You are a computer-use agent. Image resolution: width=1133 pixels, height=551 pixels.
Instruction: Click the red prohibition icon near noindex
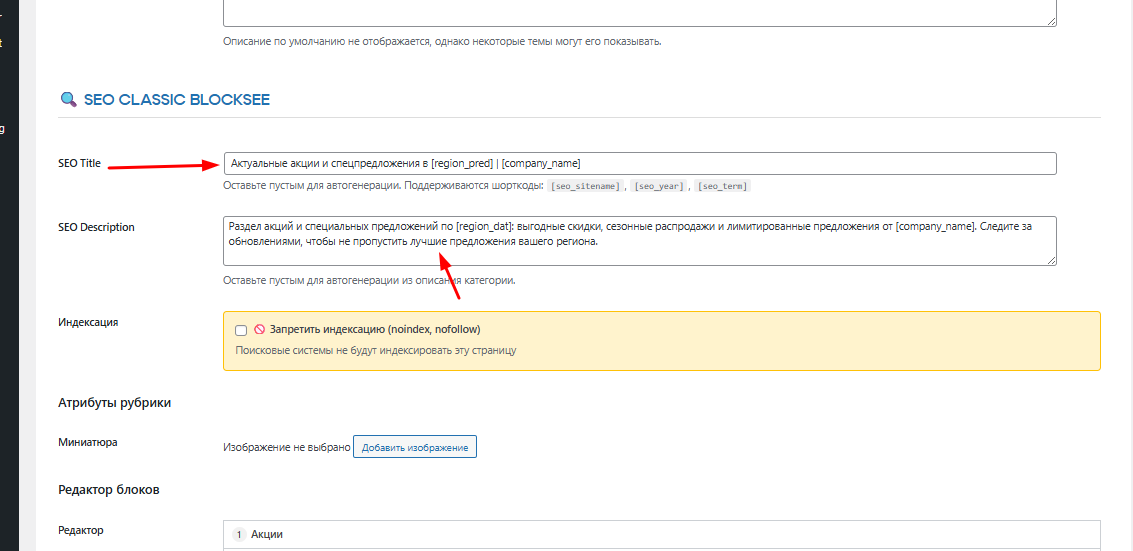click(x=258, y=329)
